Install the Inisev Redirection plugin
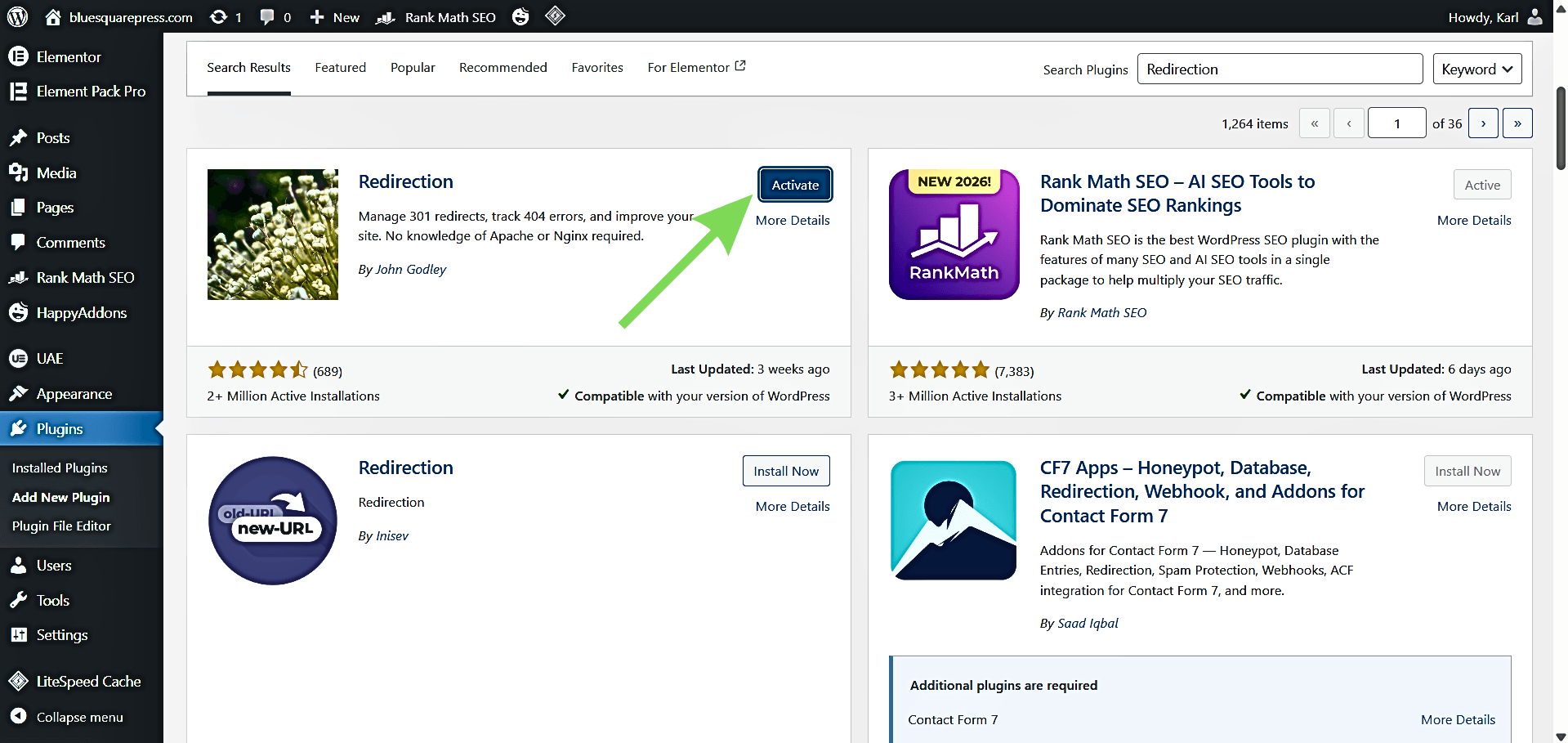Viewport: 1568px width, 743px height. pos(785,471)
